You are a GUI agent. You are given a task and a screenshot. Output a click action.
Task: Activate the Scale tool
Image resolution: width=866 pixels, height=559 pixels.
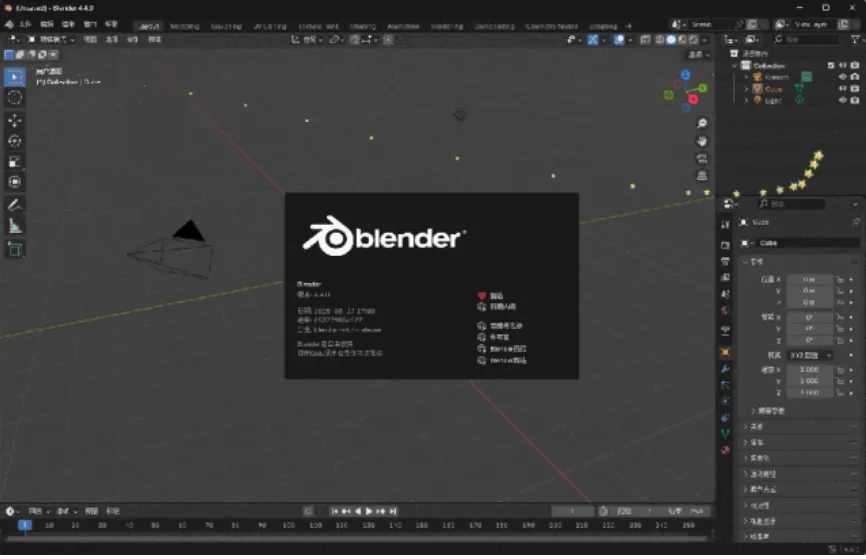pos(15,161)
